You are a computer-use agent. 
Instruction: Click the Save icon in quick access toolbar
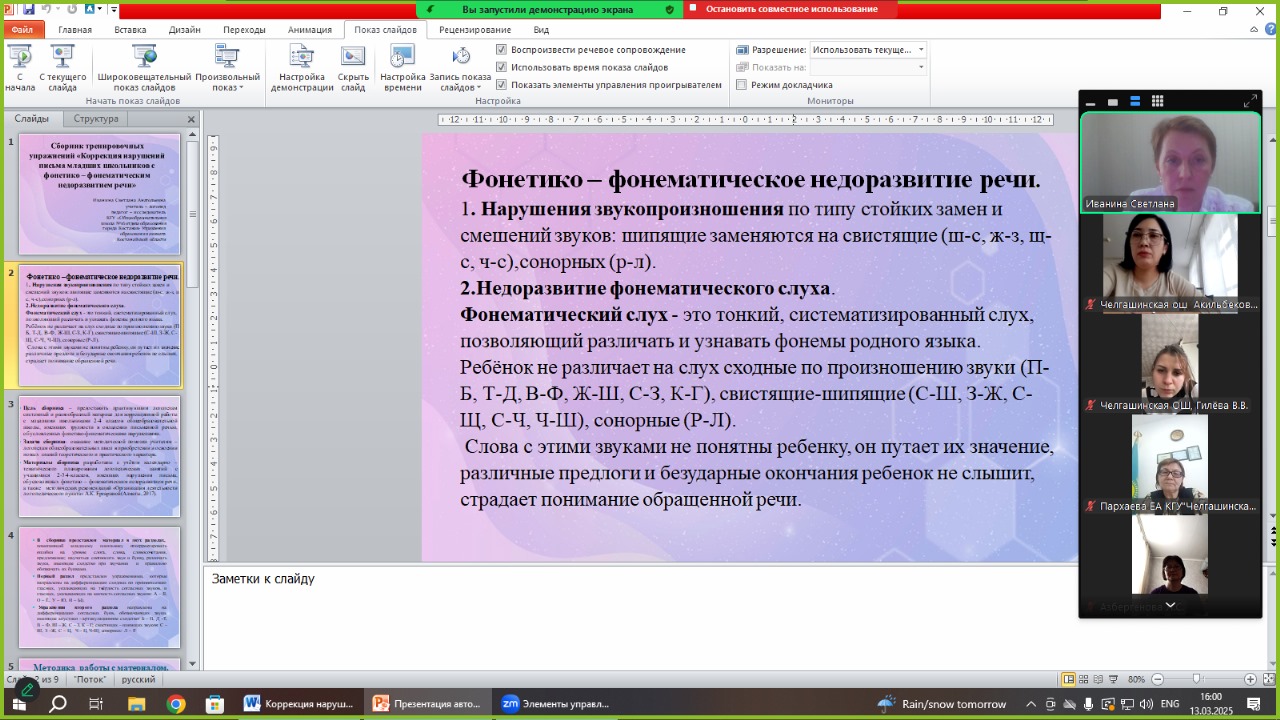coord(29,11)
